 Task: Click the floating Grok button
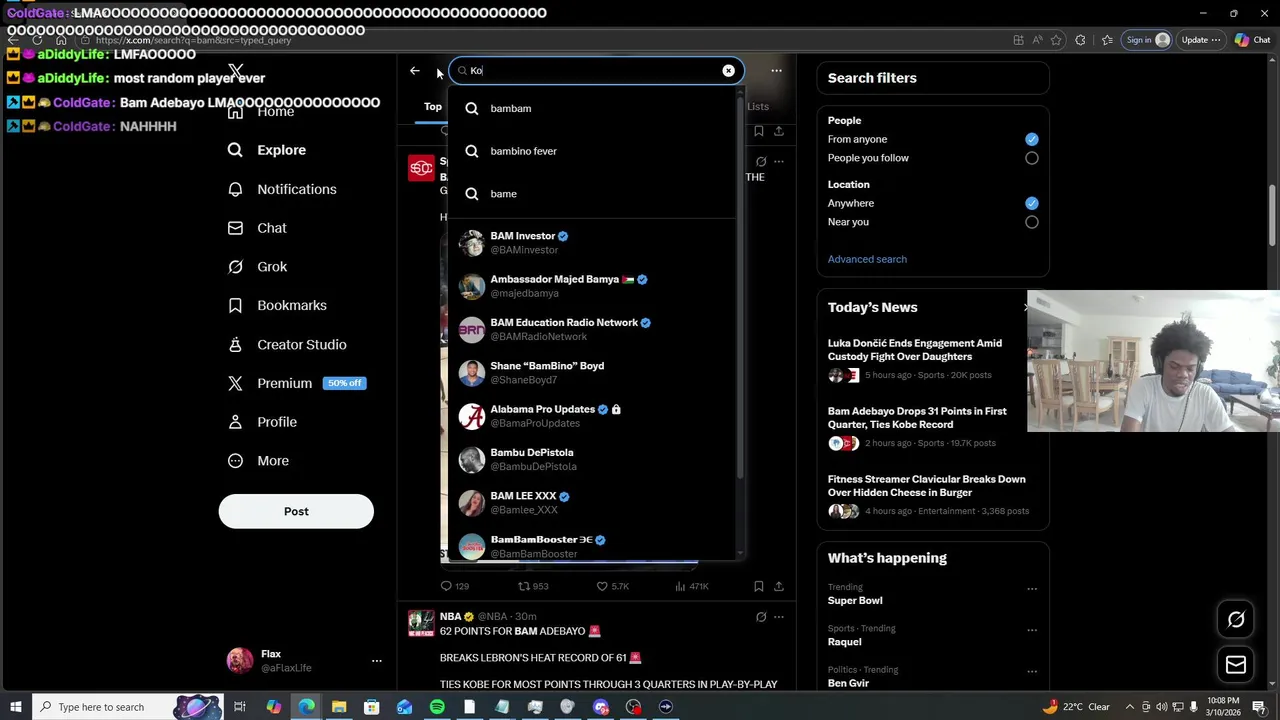pos(1236,619)
